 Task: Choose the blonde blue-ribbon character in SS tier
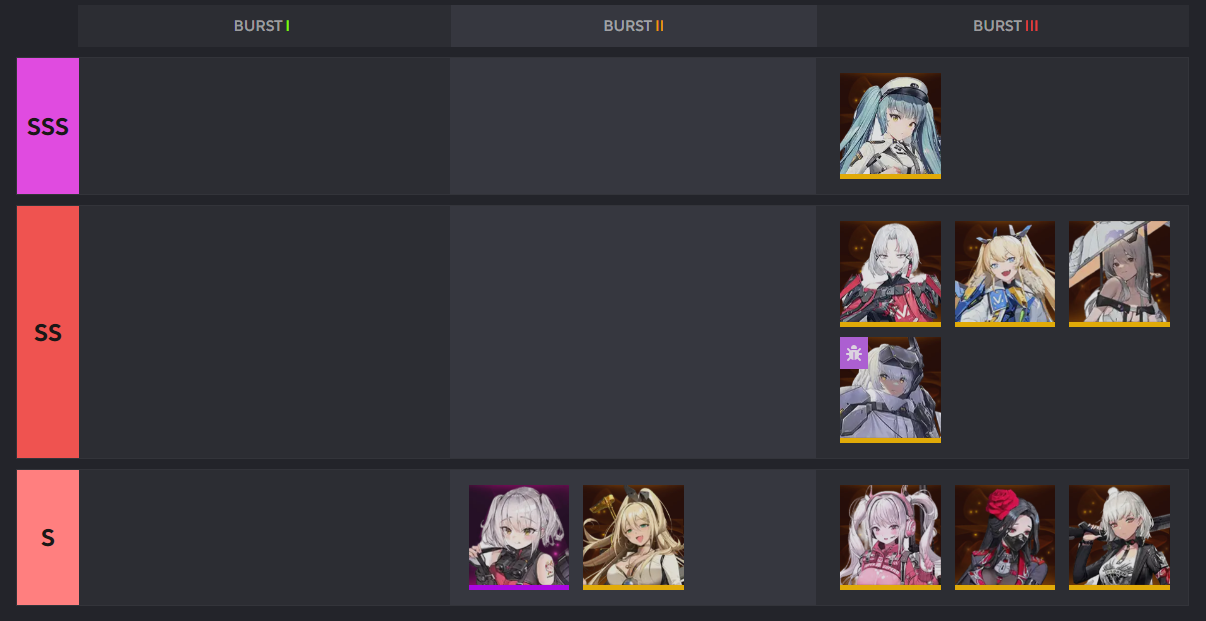pyautogui.click(x=1005, y=274)
